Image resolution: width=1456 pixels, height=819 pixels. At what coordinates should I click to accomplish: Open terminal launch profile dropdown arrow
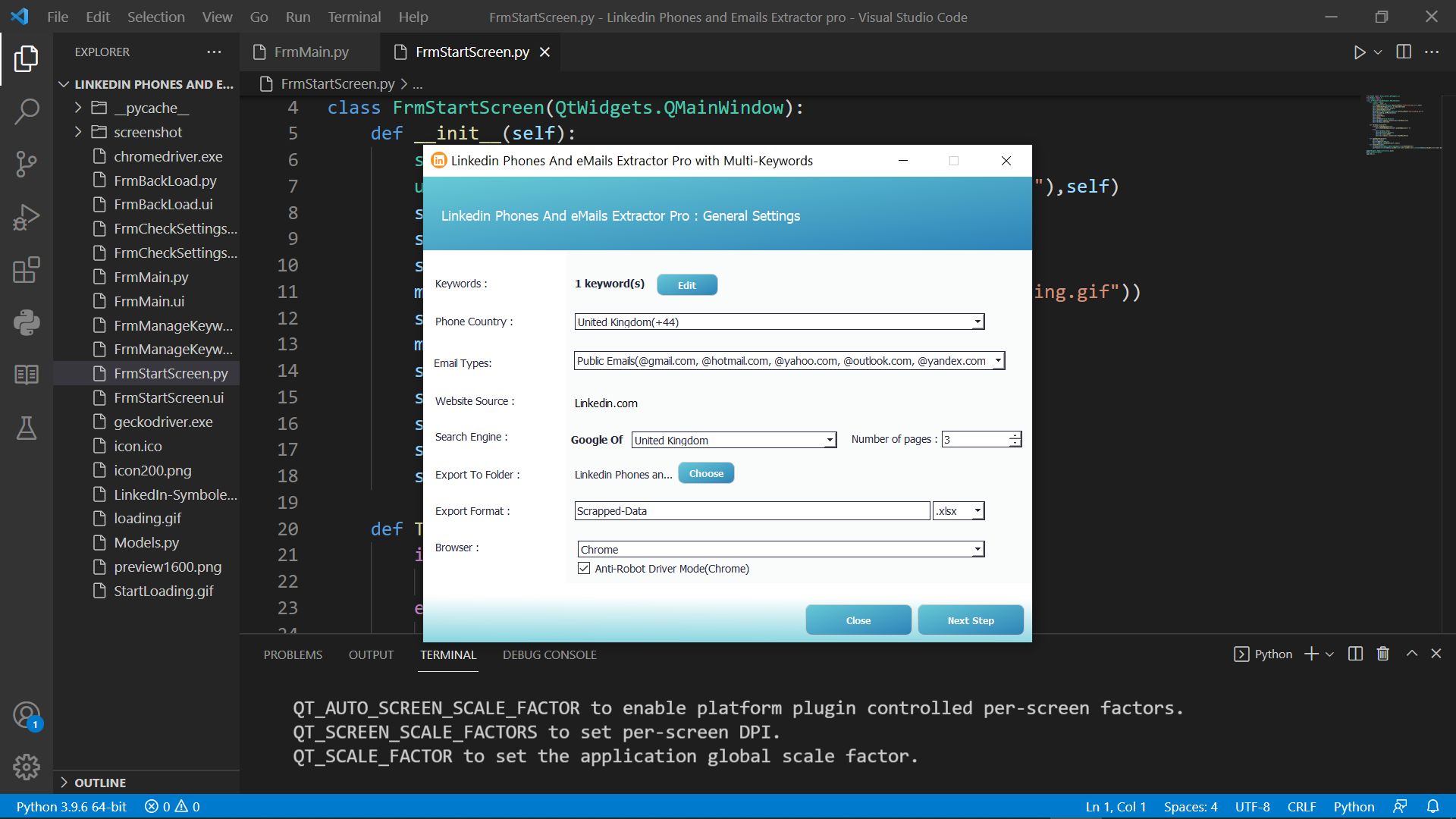pos(1329,654)
